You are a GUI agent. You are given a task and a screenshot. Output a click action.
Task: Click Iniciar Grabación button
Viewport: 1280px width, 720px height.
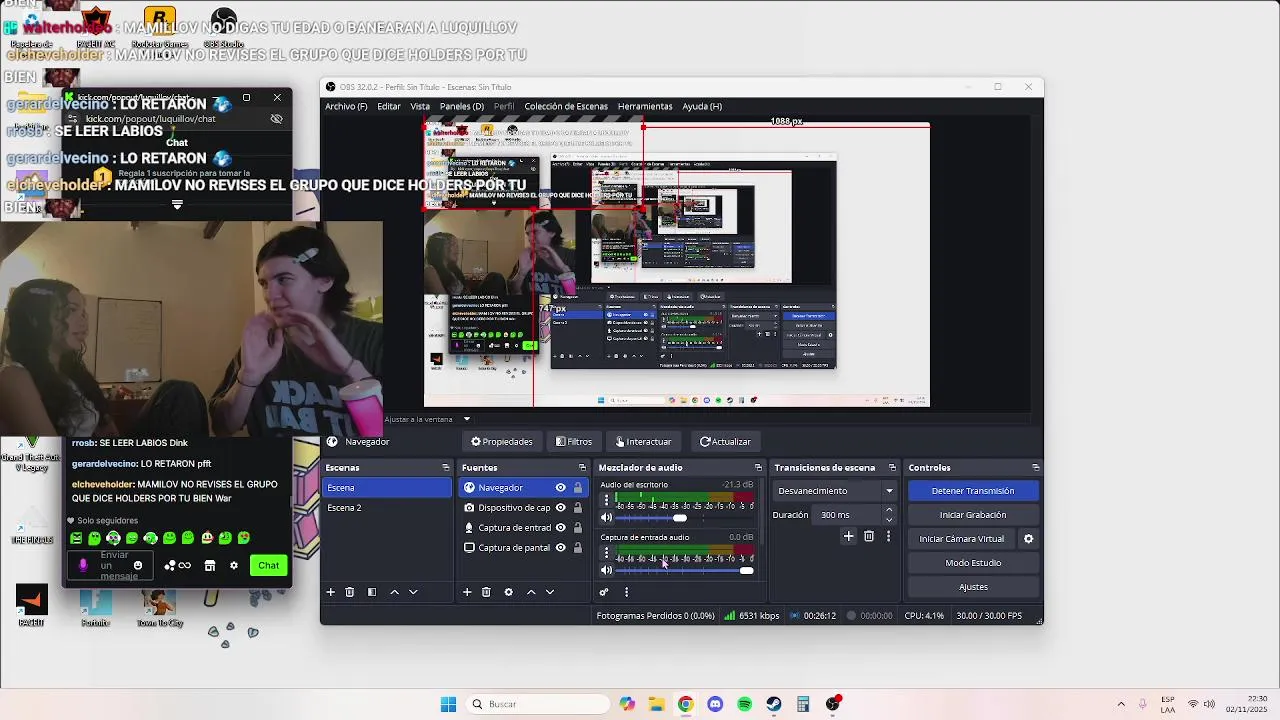[973, 515]
